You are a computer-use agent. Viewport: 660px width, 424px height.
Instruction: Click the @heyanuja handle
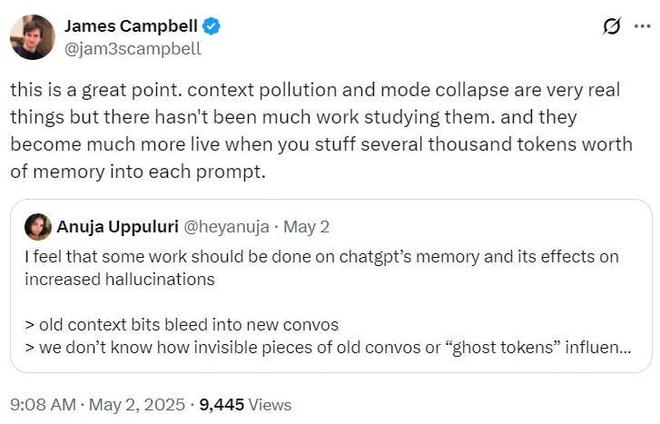coord(223,226)
